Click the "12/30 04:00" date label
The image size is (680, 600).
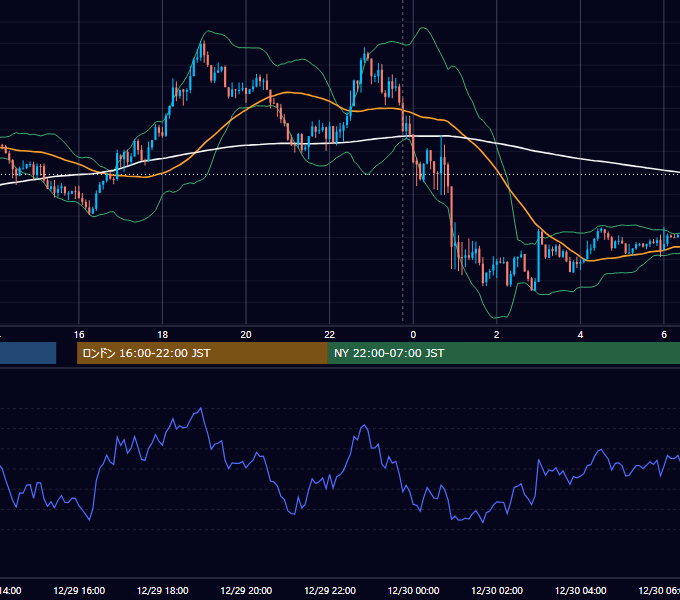(x=581, y=590)
